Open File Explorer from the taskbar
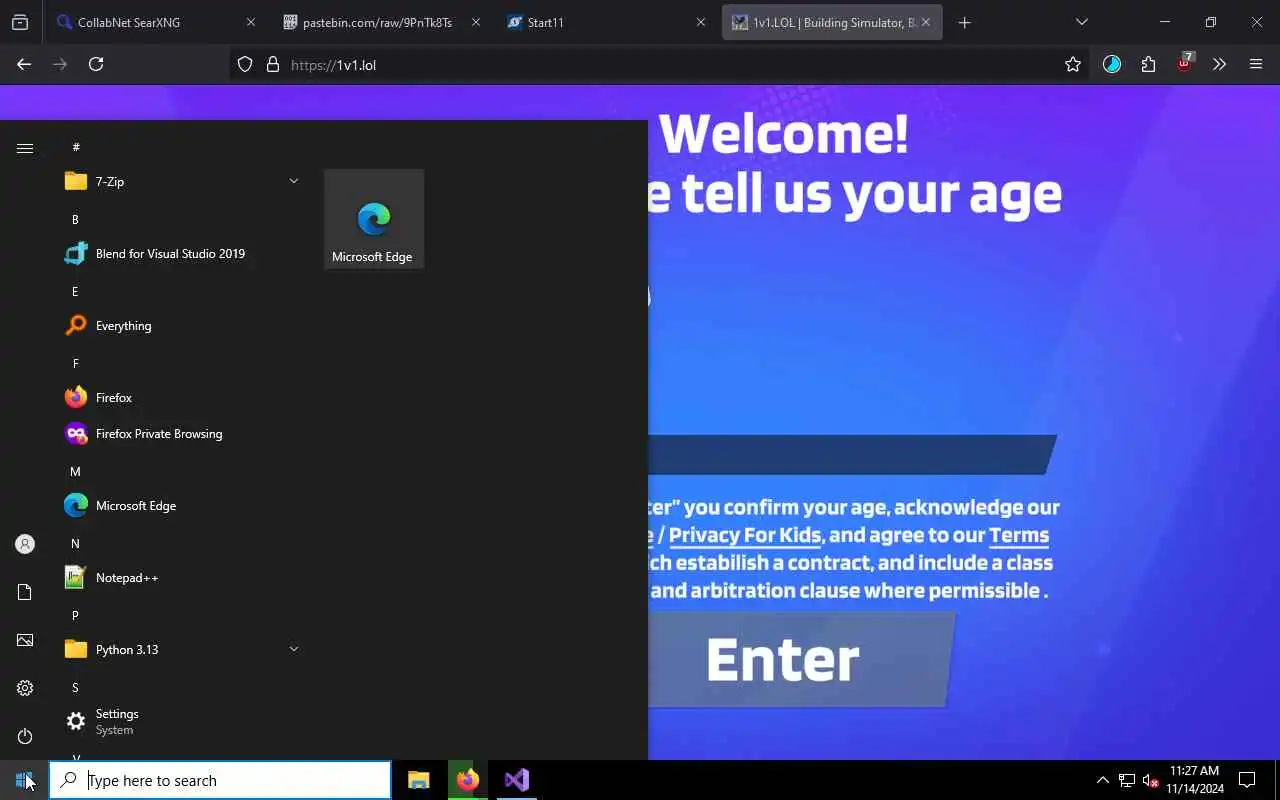The width and height of the screenshot is (1280, 800). point(419,780)
